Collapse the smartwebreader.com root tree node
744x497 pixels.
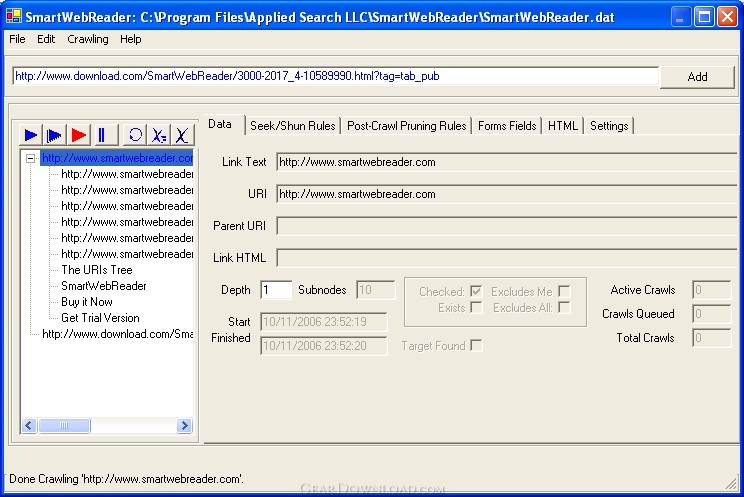coord(30,158)
